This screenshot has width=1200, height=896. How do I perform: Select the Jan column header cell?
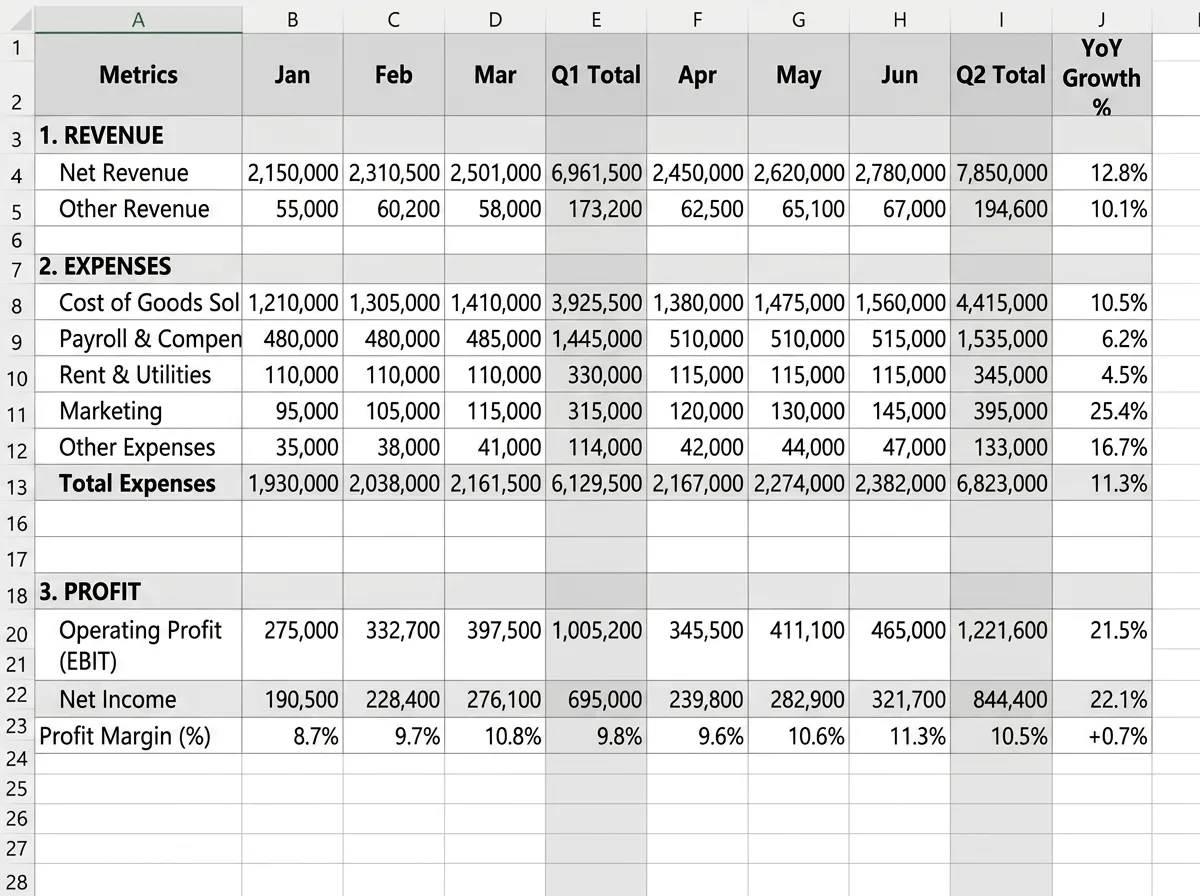[x=293, y=75]
